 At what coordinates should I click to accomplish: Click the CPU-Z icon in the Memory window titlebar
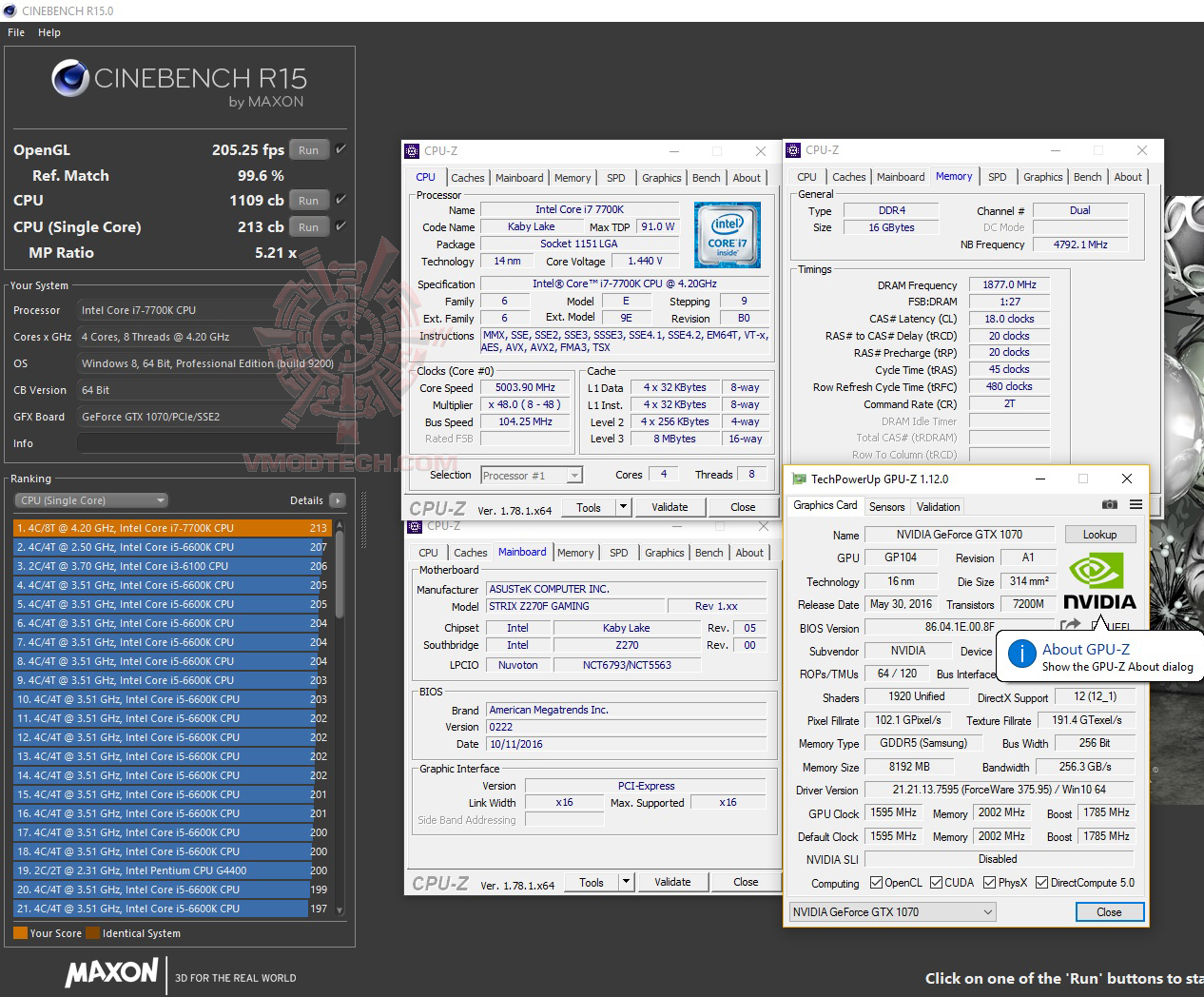click(x=791, y=150)
